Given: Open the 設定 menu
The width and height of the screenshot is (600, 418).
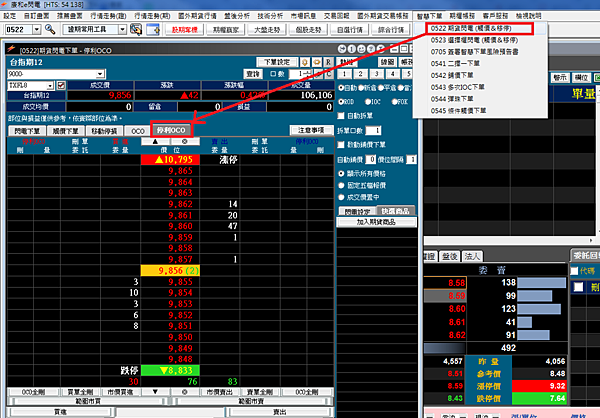Looking at the screenshot, I should click(10, 16).
